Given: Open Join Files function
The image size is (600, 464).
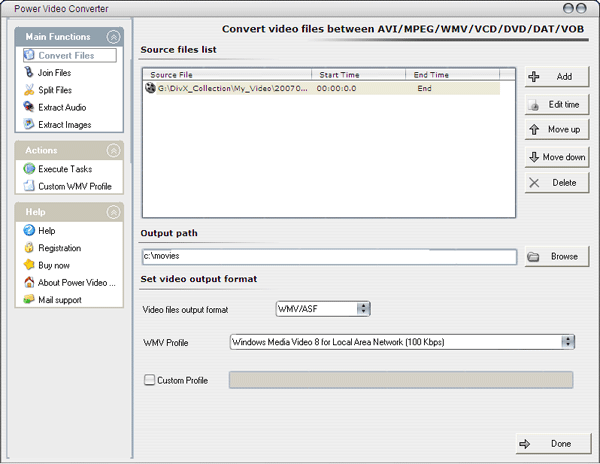Looking at the screenshot, I should (54, 73).
